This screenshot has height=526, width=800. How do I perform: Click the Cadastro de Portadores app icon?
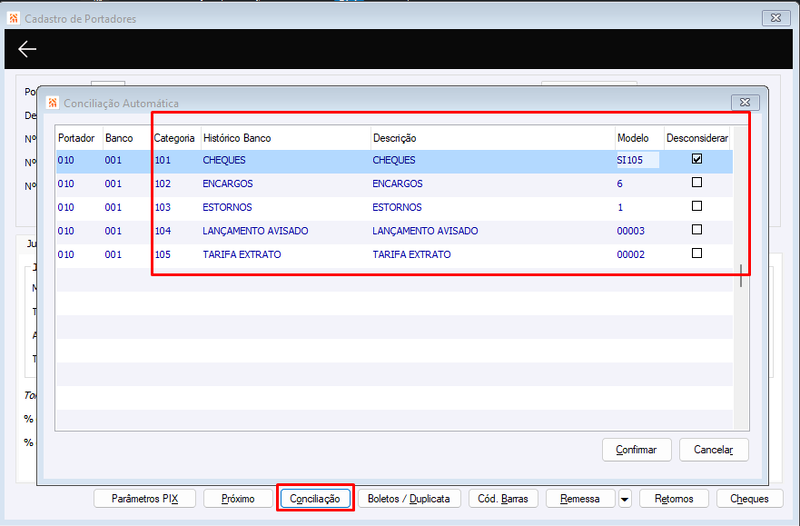14,18
